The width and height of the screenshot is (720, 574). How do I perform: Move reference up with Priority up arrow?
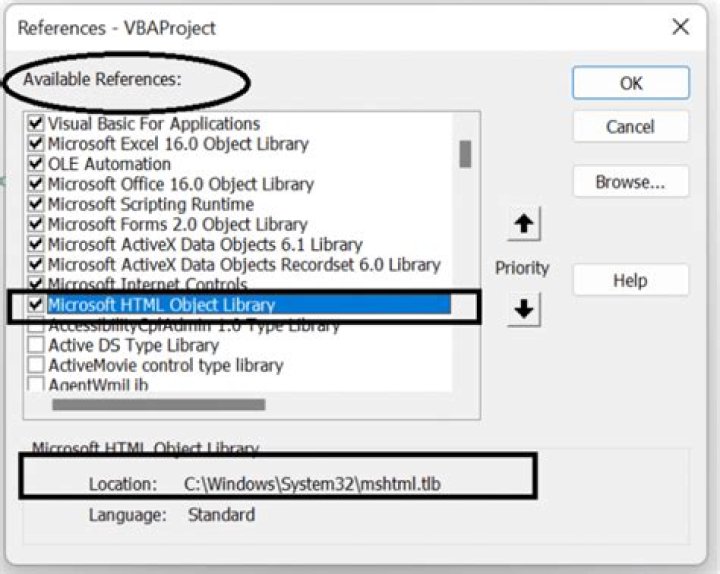[523, 224]
